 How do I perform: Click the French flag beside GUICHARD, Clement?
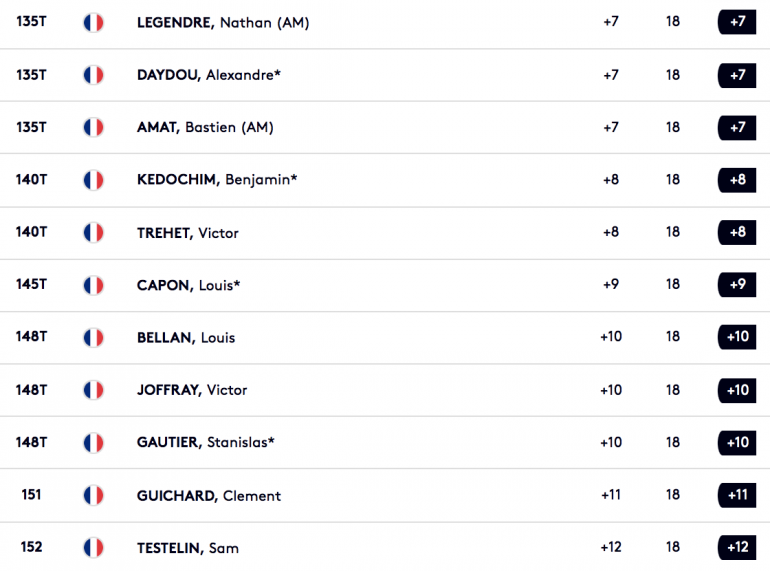click(x=93, y=495)
